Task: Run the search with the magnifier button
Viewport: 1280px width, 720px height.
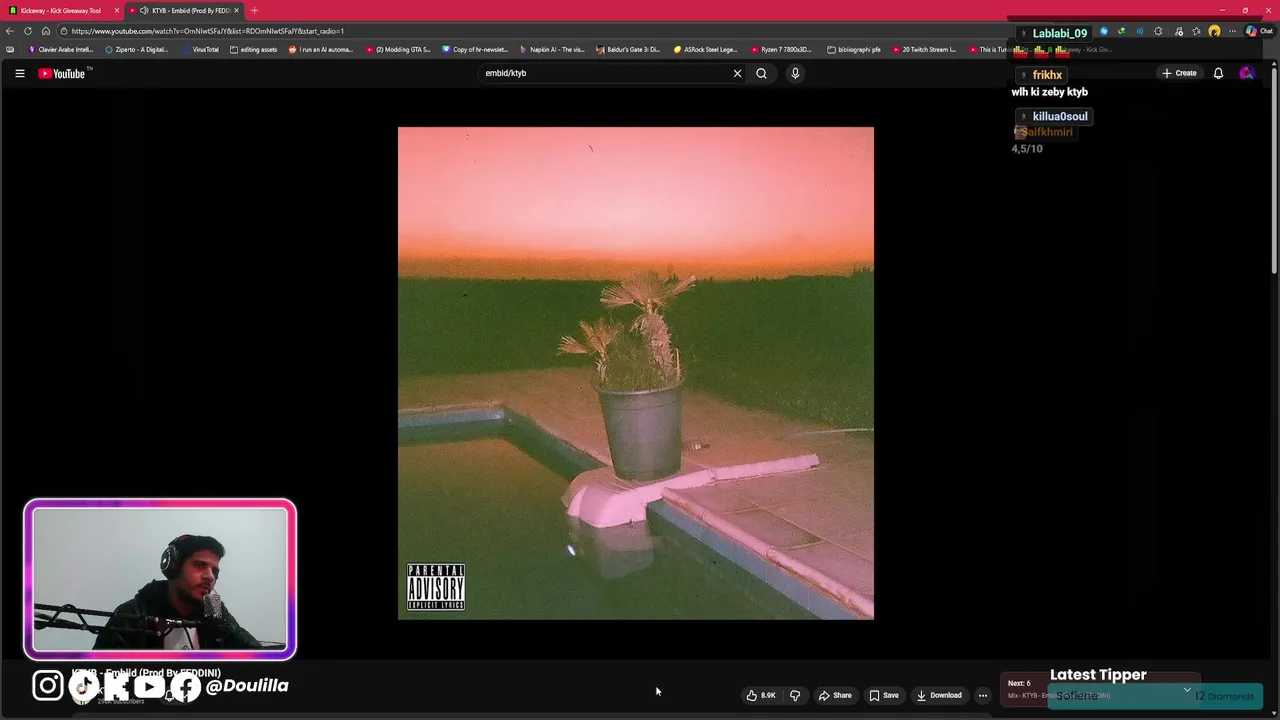Action: [761, 73]
